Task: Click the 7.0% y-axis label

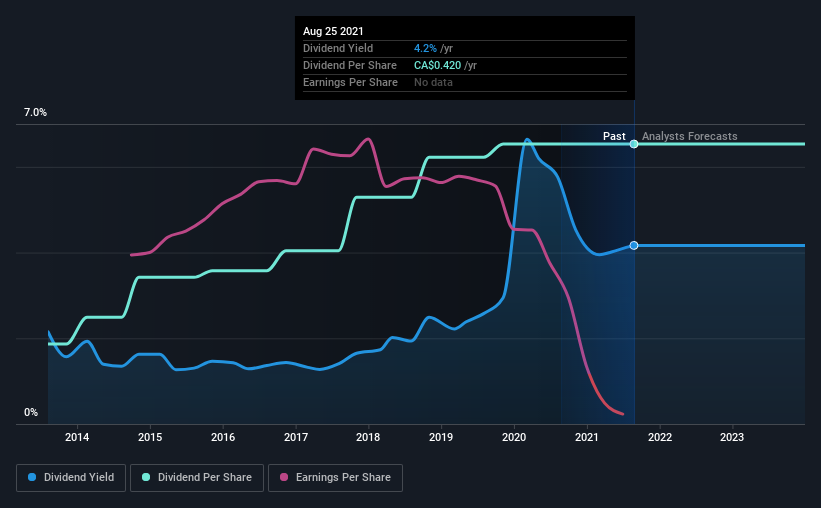Action: 35,113
